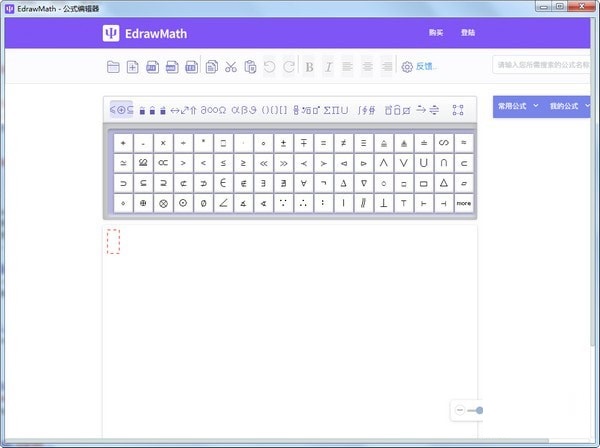Click the zoom slider handle
Image resolution: width=600 pixels, height=448 pixels.
click(x=480, y=410)
